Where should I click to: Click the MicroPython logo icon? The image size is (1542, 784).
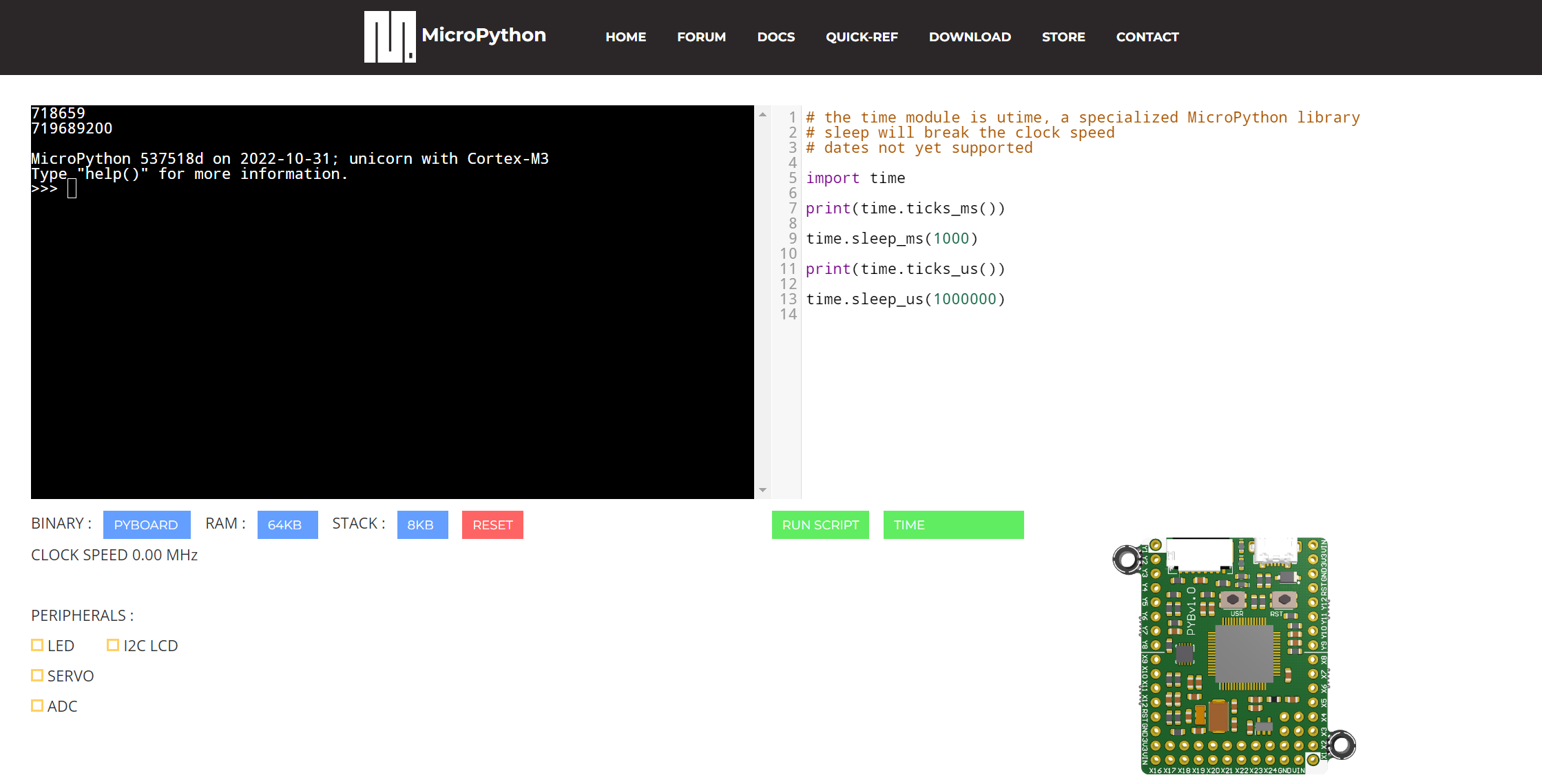coord(390,37)
